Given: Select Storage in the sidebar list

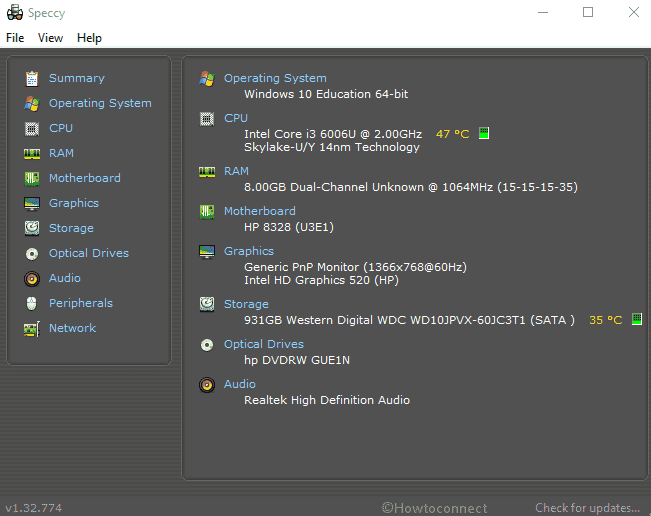Looking at the screenshot, I should pyautogui.click(x=71, y=228).
